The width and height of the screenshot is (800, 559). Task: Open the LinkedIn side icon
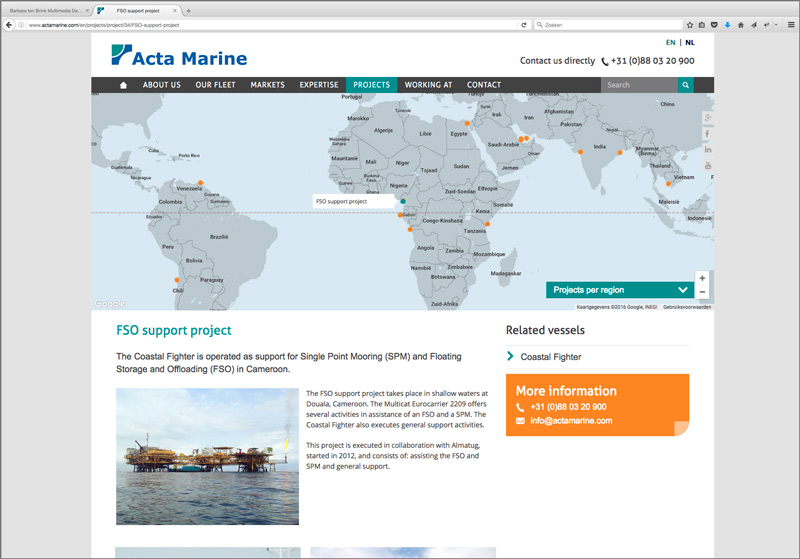click(708, 149)
